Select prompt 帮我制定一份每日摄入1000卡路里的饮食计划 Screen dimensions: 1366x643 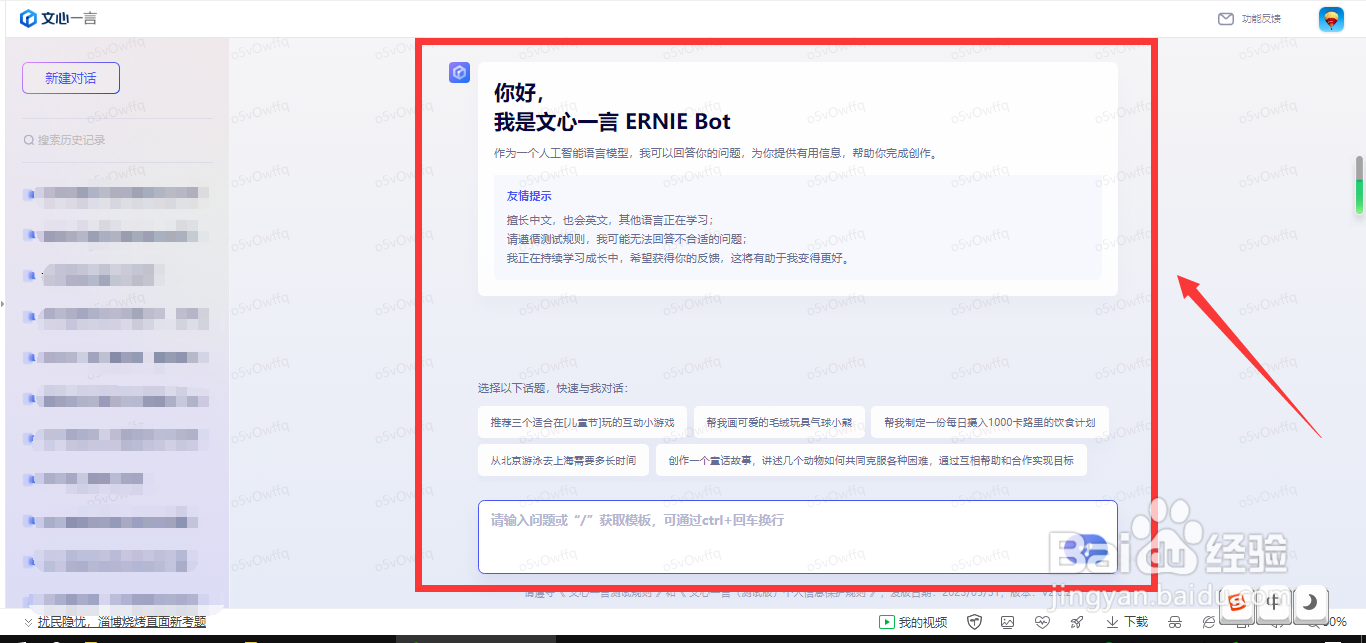[x=990, y=422]
